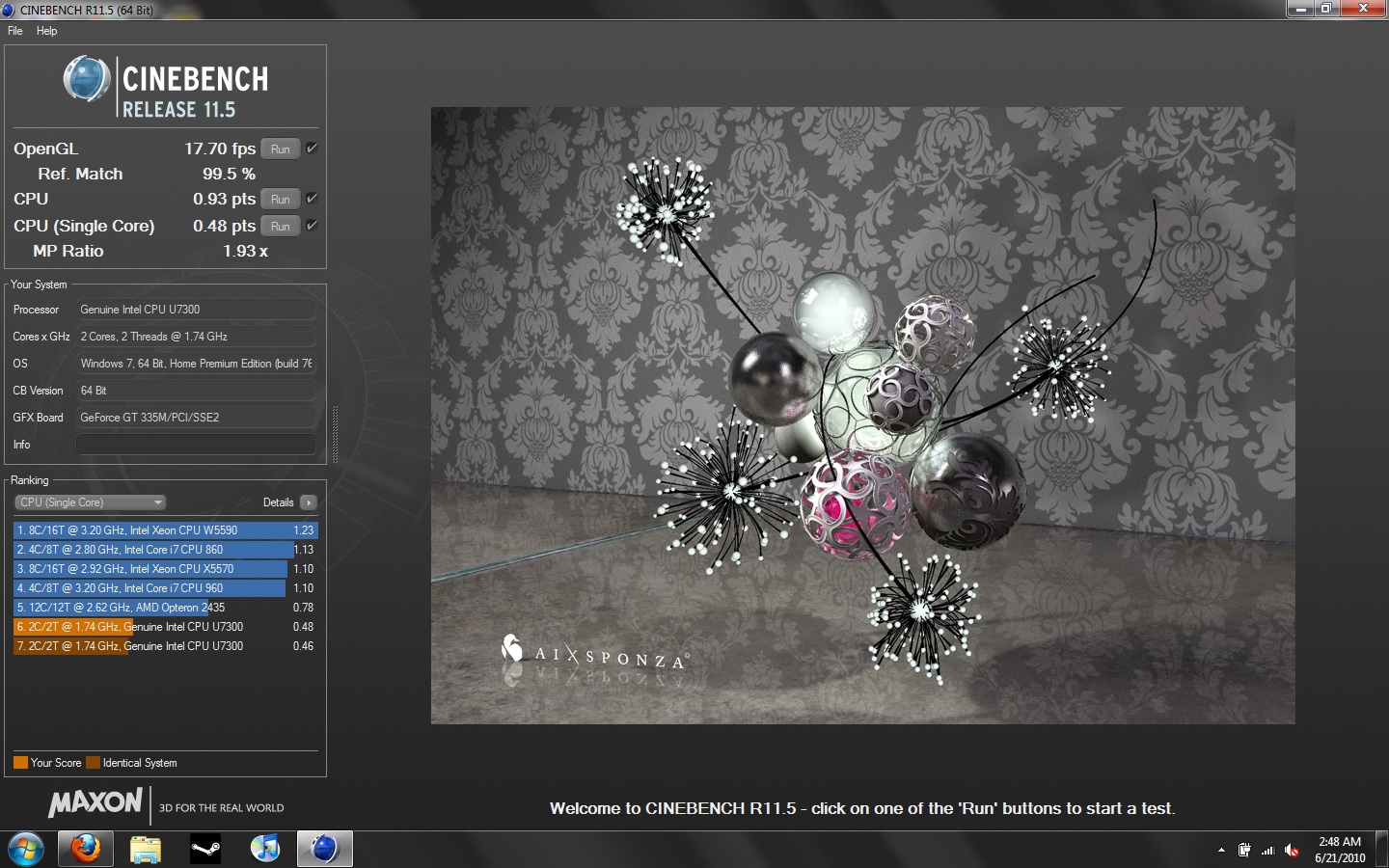Launch Firefox from the taskbar

[86, 850]
